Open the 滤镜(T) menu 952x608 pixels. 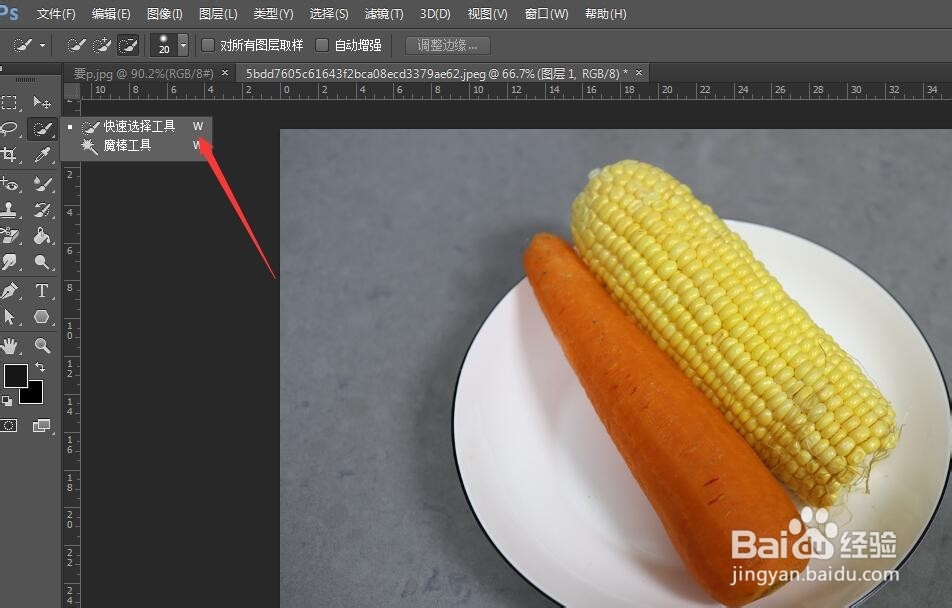tap(384, 13)
